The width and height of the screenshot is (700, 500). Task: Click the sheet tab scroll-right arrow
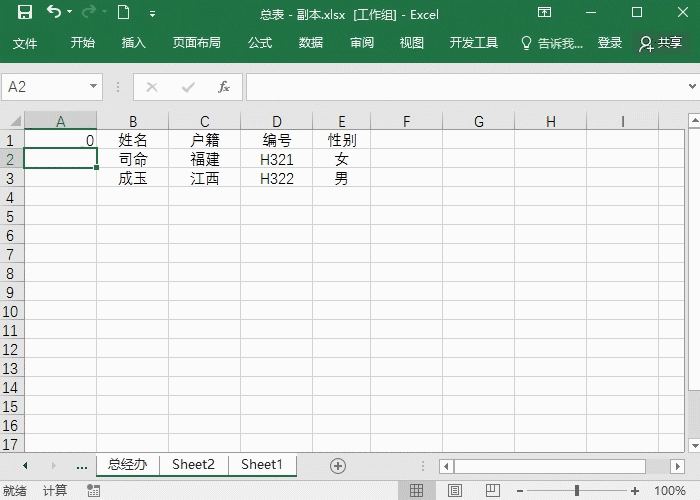coord(54,466)
